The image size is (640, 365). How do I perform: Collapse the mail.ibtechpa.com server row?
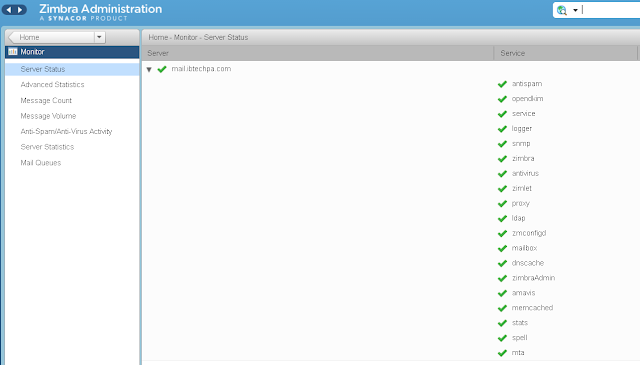coord(149,69)
